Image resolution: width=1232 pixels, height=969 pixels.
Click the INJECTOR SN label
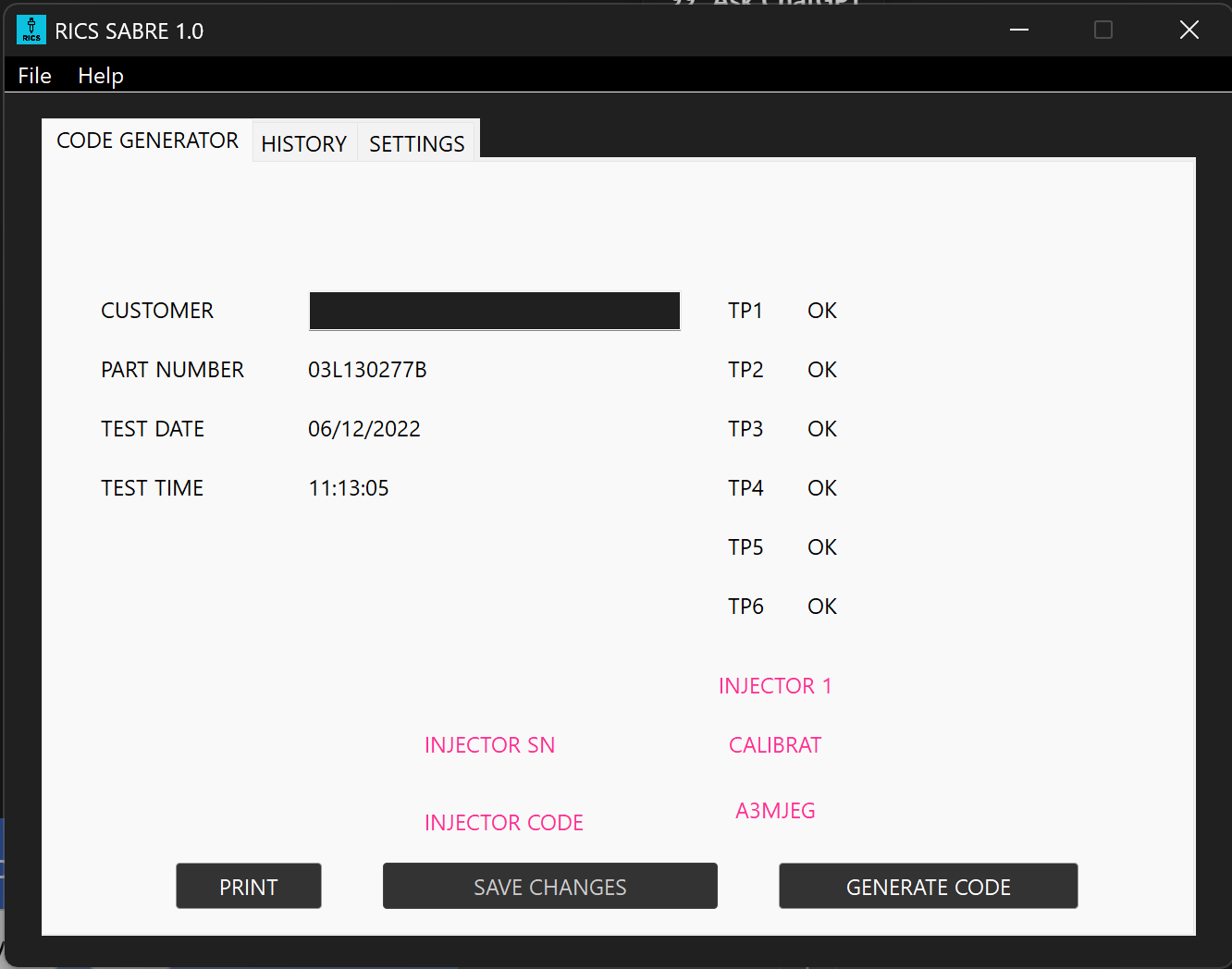click(x=490, y=745)
